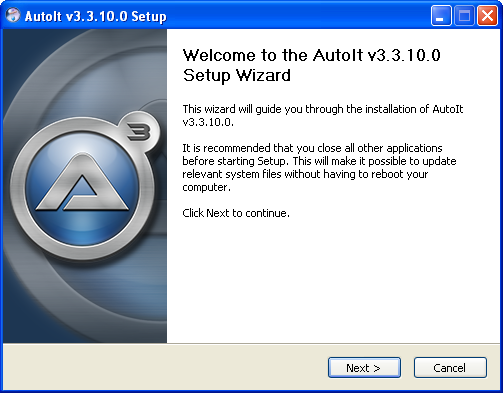The width and height of the screenshot is (503, 393).
Task: Click the 'relevant system files' line of text
Action: click(x=305, y=174)
